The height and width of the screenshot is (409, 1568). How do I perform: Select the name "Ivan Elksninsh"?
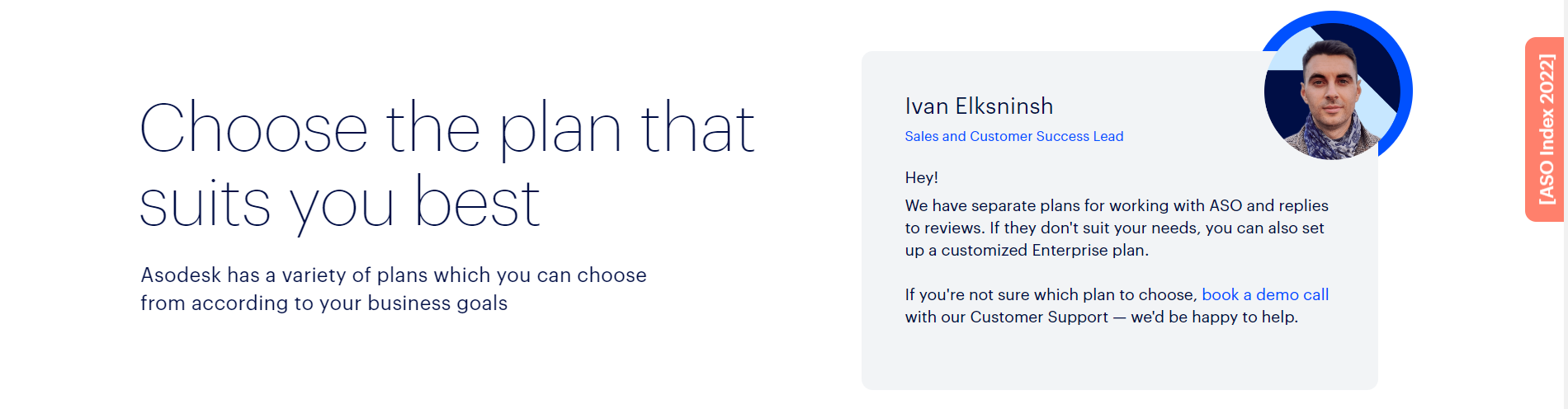(979, 106)
